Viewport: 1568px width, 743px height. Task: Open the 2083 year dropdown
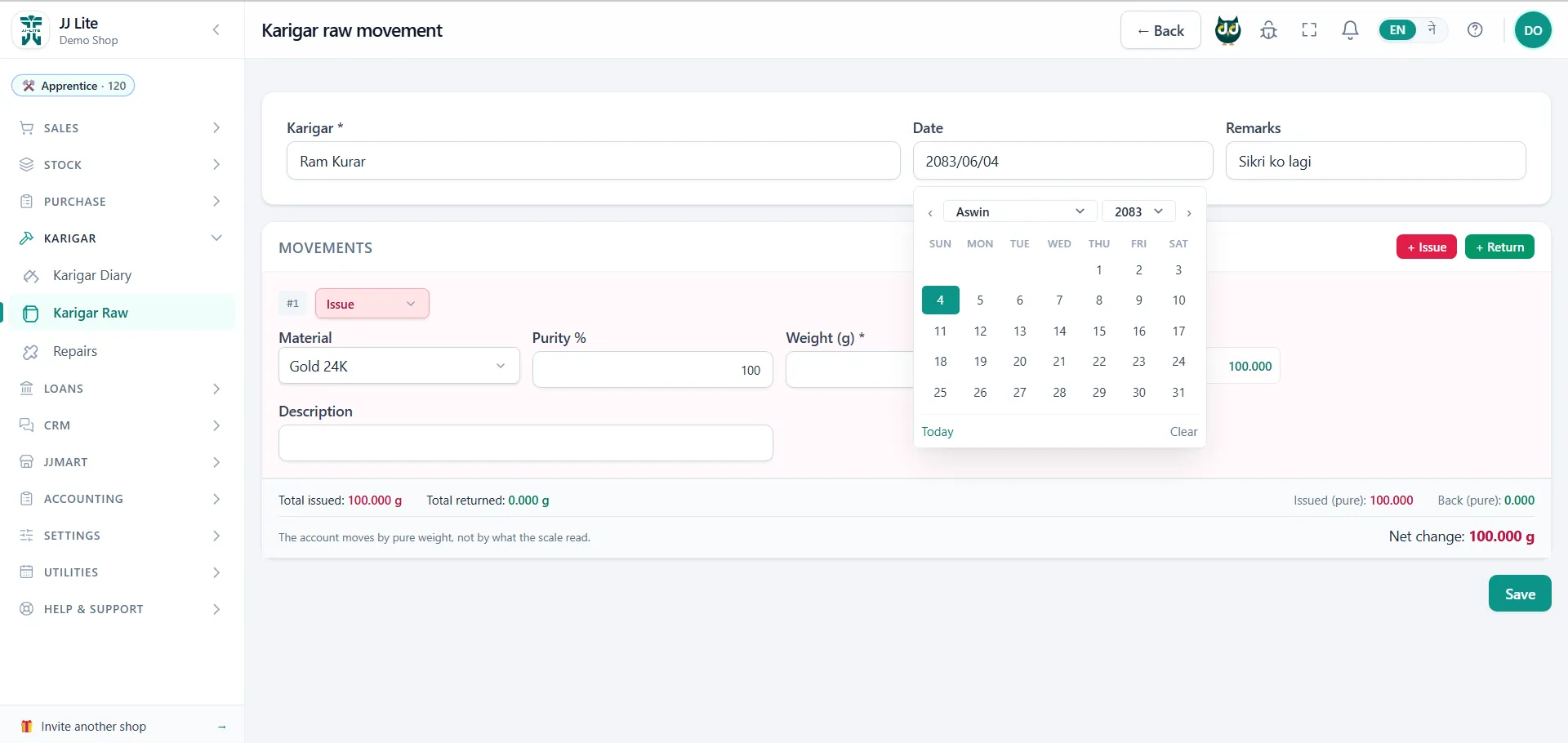pyautogui.click(x=1138, y=211)
